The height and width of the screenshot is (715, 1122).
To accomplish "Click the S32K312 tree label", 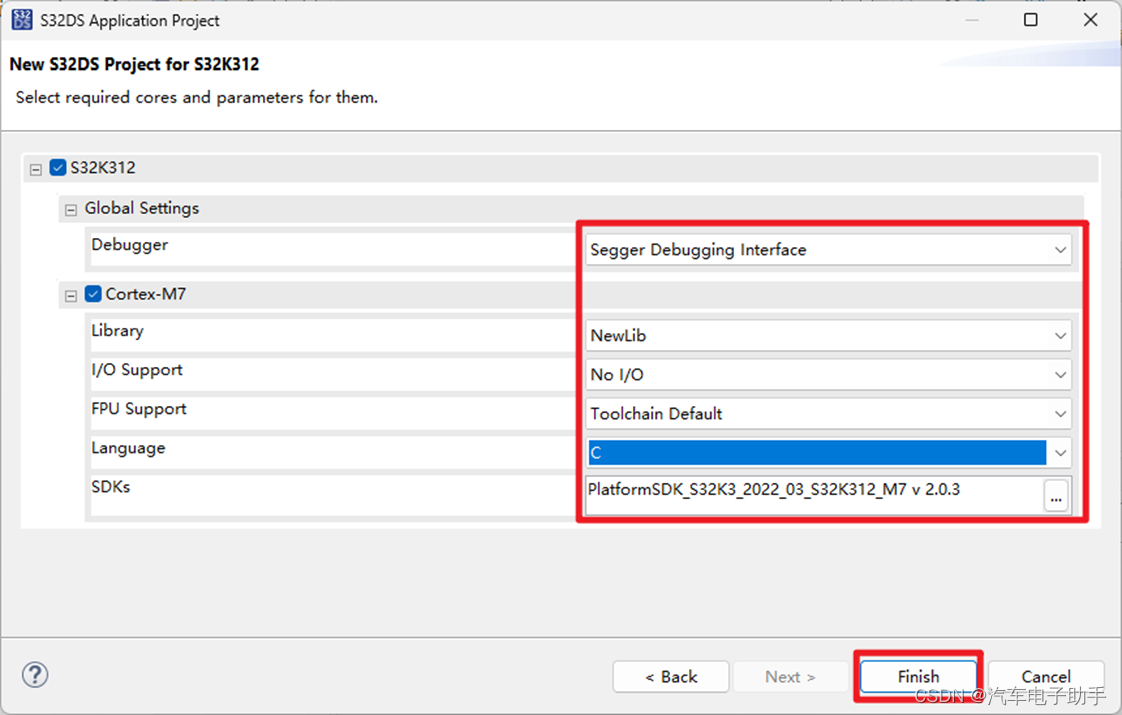I will (x=102, y=168).
